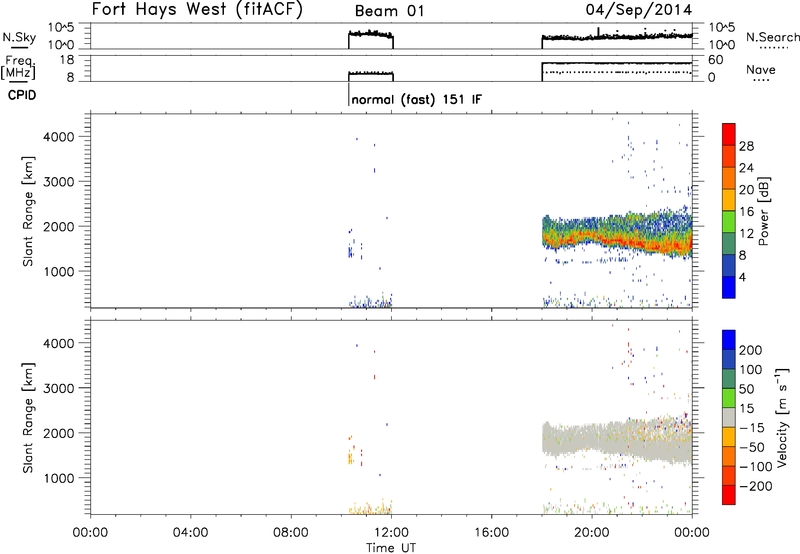The image size is (800, 554).
Task: Click the 12–16 dB light green Power segment
Action: pyautogui.click(x=729, y=222)
